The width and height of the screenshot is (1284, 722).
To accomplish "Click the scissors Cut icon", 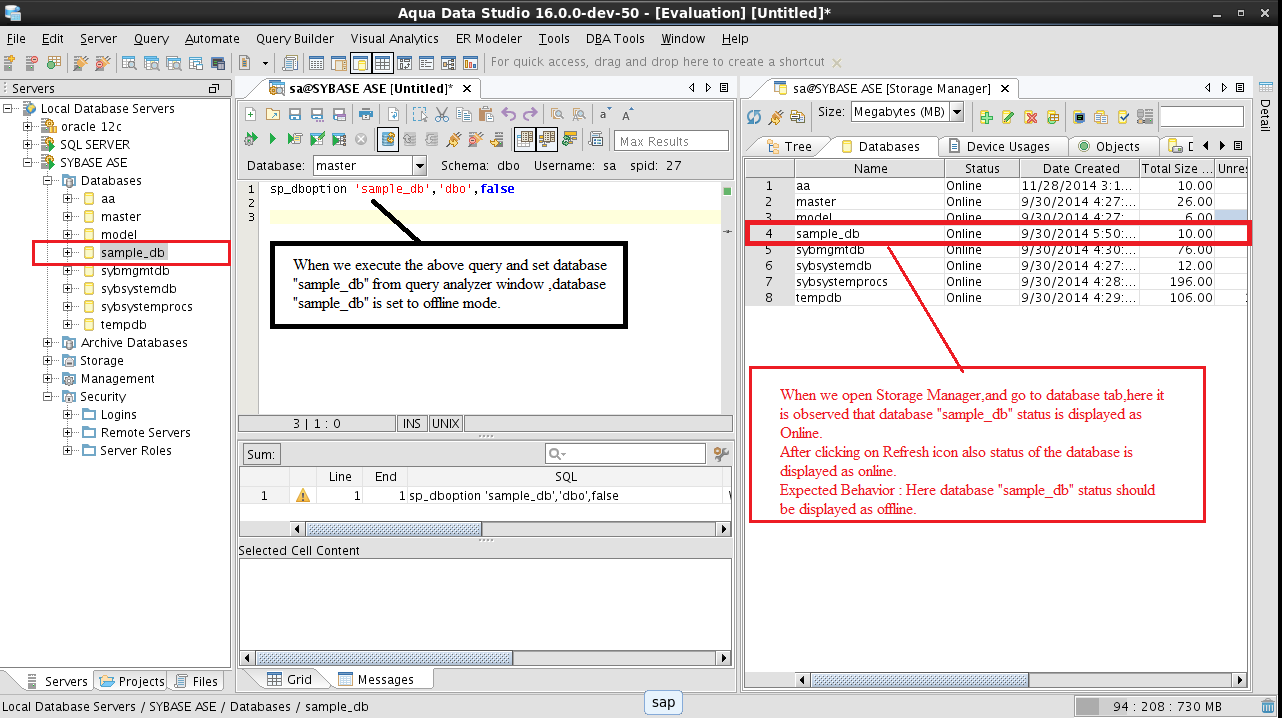I will (442, 115).
